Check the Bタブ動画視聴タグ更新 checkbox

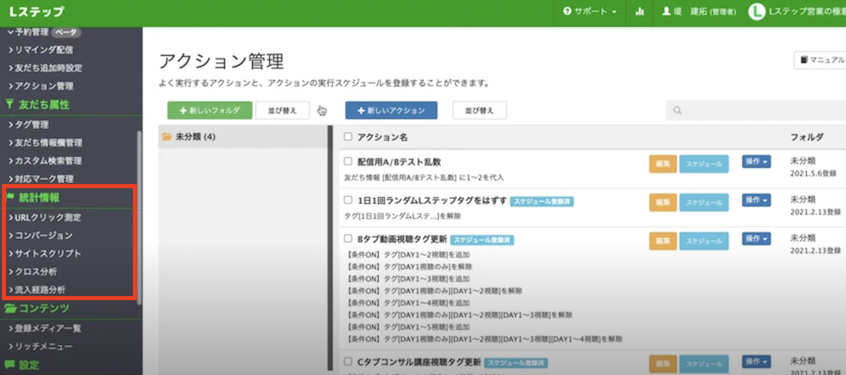click(348, 239)
